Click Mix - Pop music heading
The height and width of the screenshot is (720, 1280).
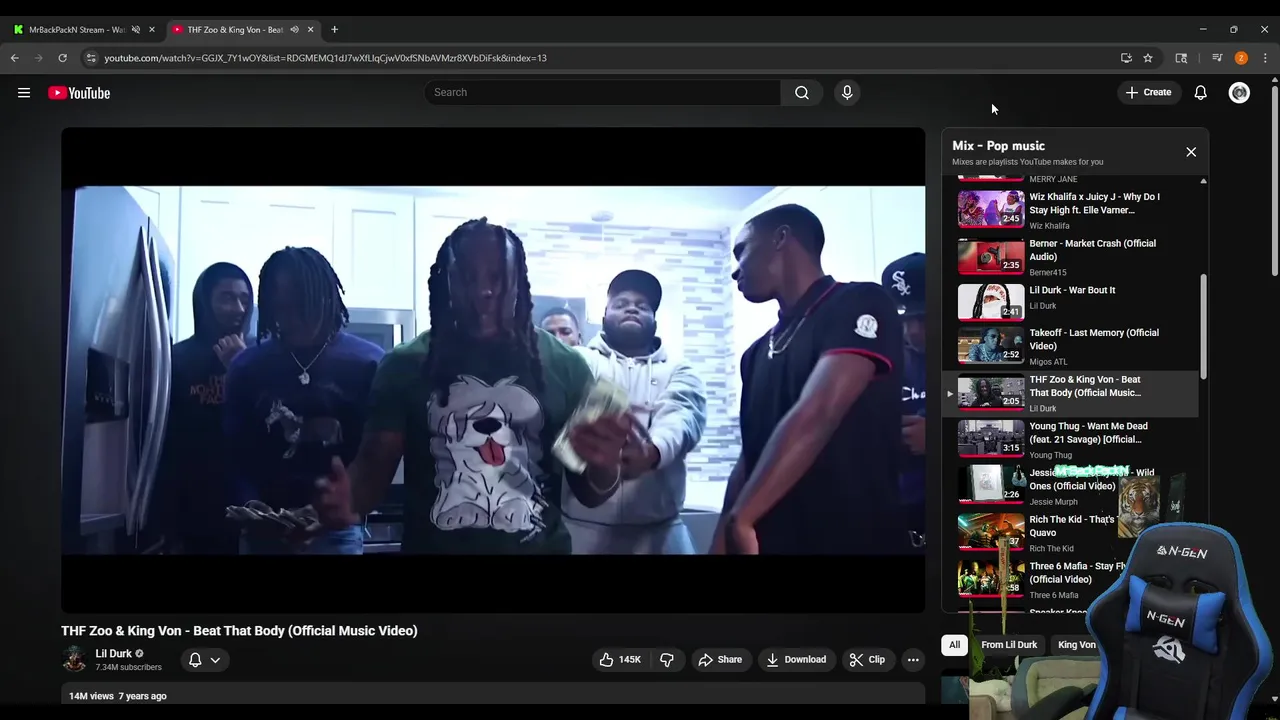click(x=998, y=146)
